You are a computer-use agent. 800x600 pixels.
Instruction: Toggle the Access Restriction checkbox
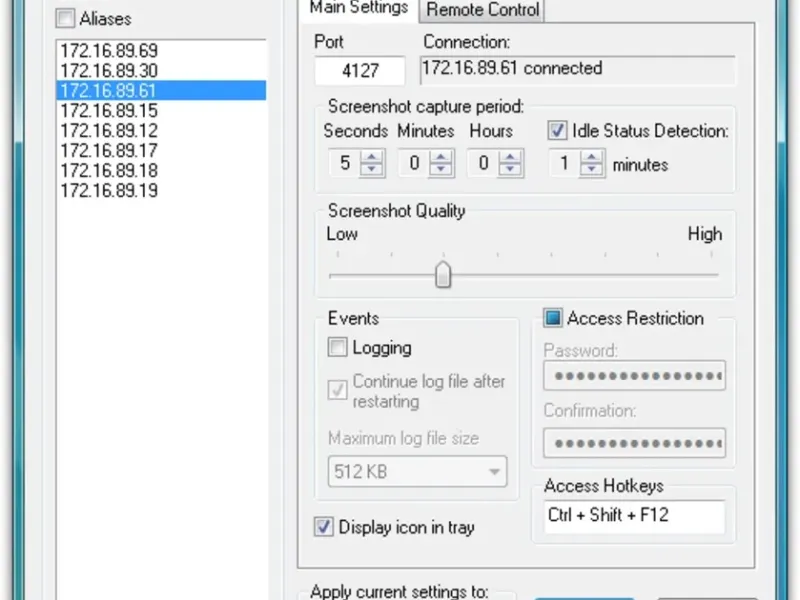[553, 318]
